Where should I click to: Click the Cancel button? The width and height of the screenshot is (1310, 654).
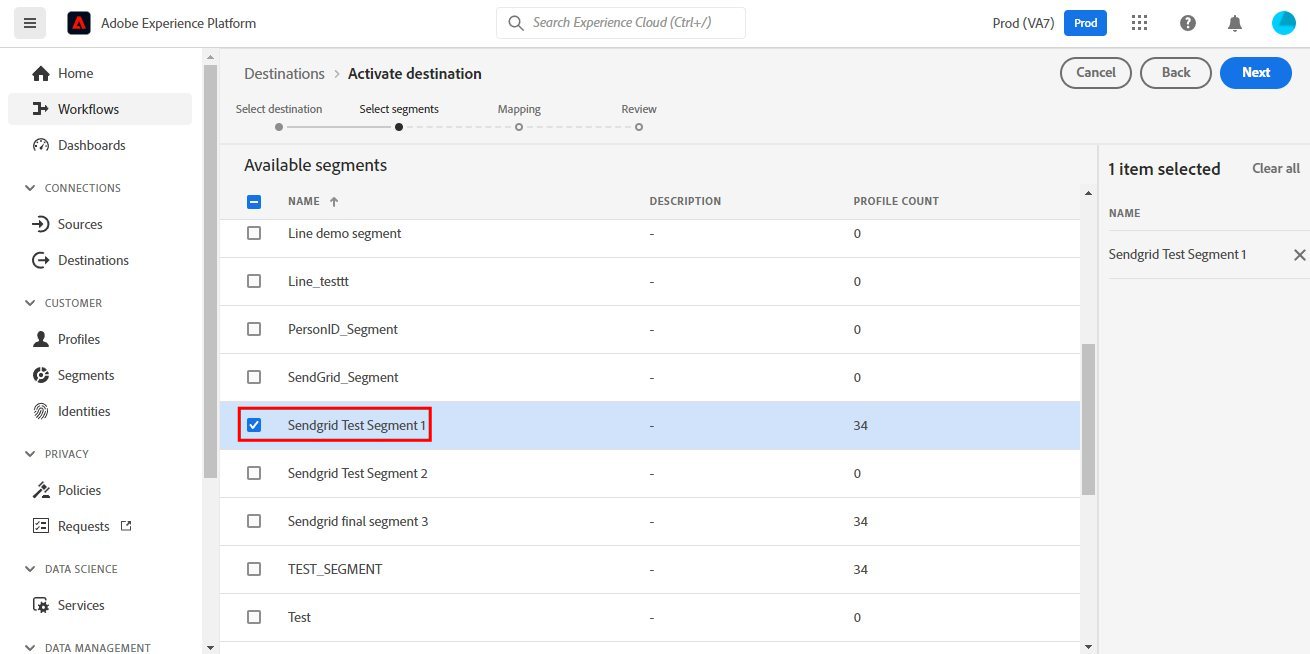coord(1096,72)
